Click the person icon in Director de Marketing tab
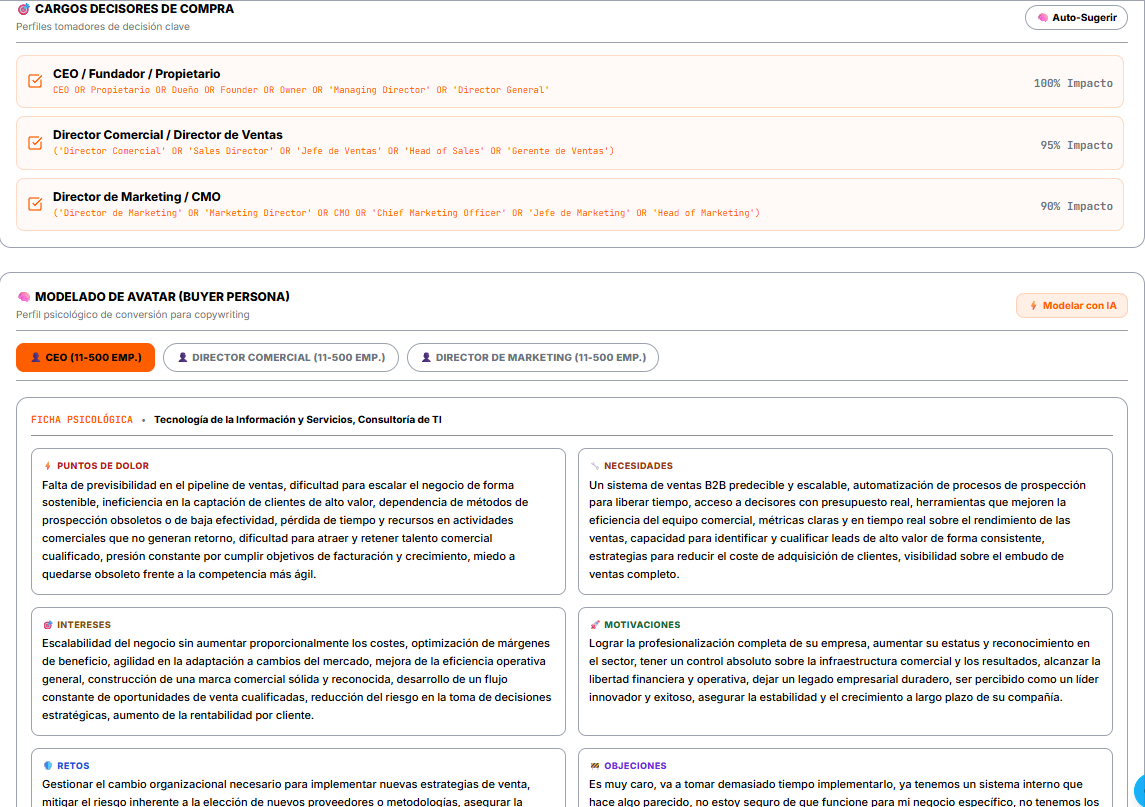Screen dimensions: 1145x807 click(x=426, y=358)
